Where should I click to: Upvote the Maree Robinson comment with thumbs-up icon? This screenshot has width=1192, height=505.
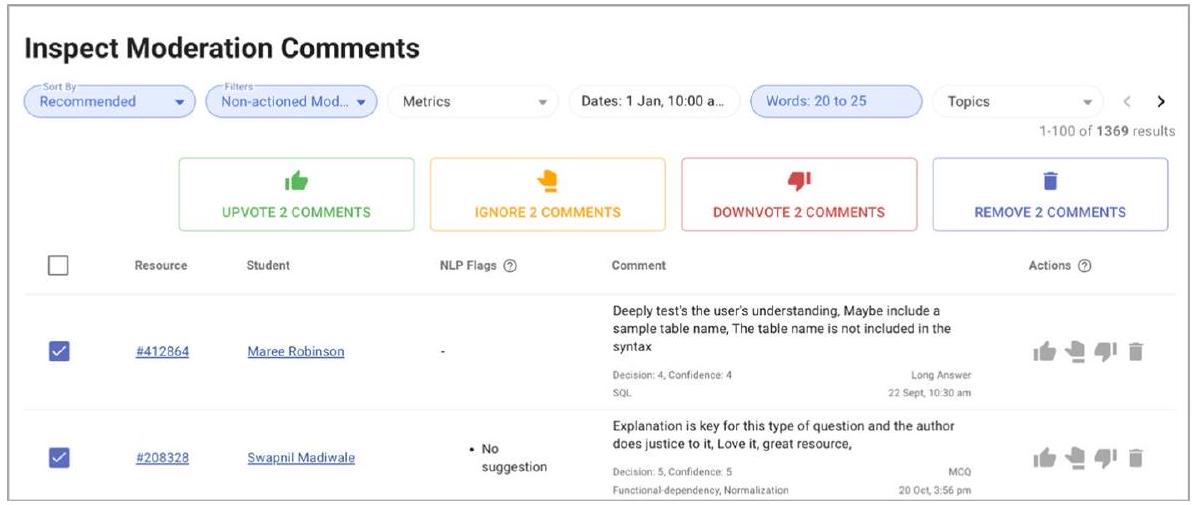[x=1044, y=351]
